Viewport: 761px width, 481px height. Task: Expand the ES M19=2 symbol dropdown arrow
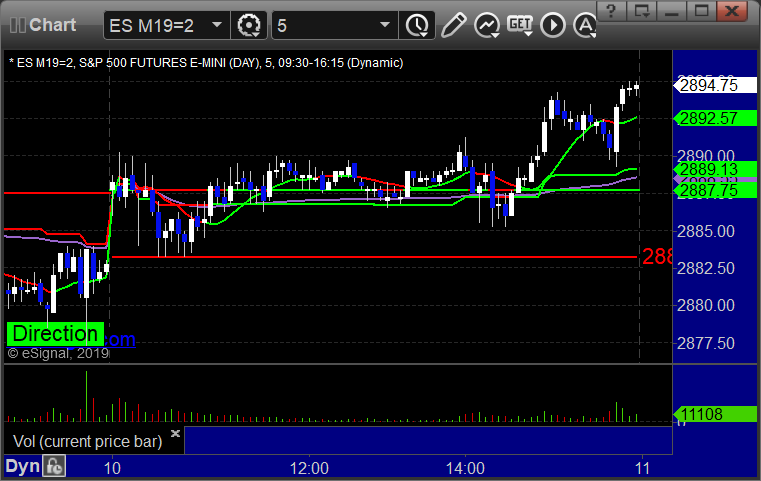click(217, 25)
